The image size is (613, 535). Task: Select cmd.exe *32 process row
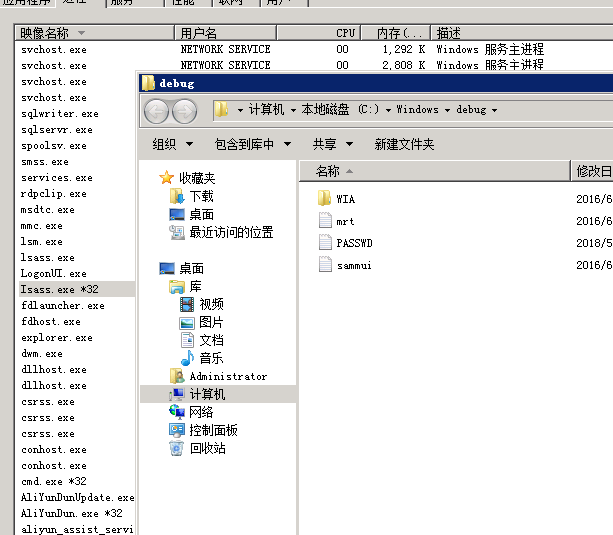click(x=77, y=481)
